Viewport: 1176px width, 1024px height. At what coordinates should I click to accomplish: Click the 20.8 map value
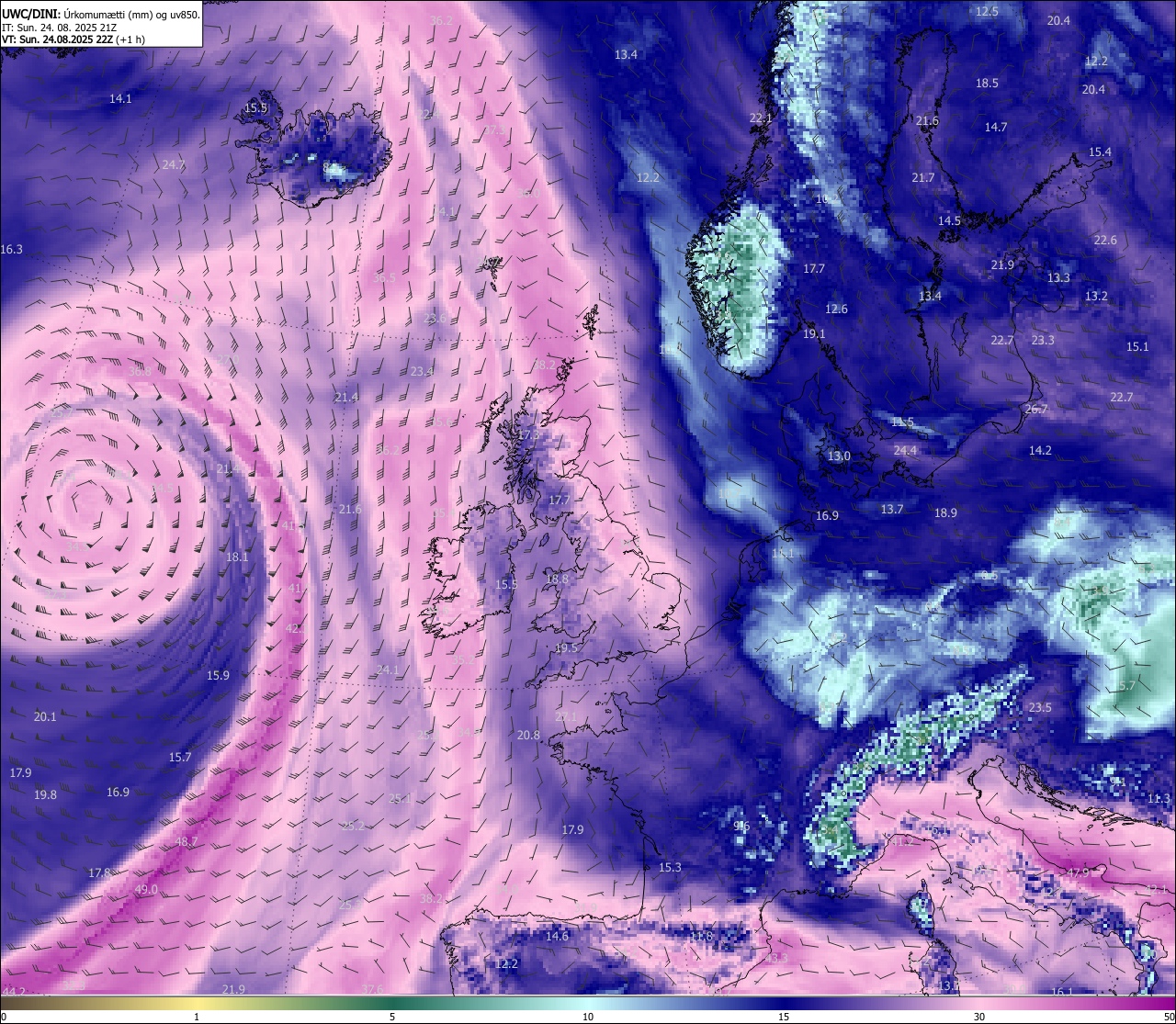[528, 735]
